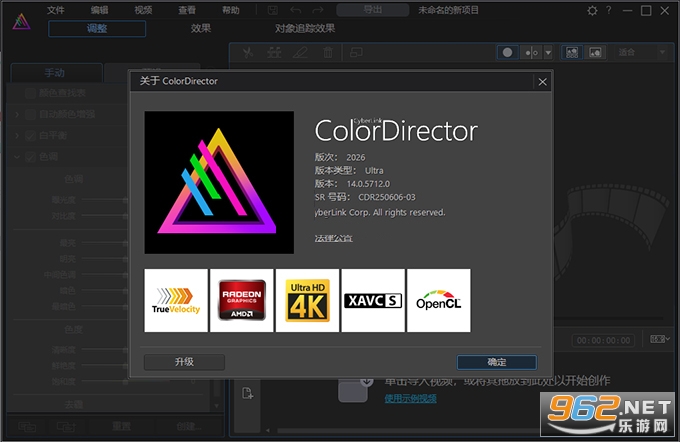This screenshot has height=442, width=680.
Task: Expand the 白平衡 section
Action: point(17,136)
